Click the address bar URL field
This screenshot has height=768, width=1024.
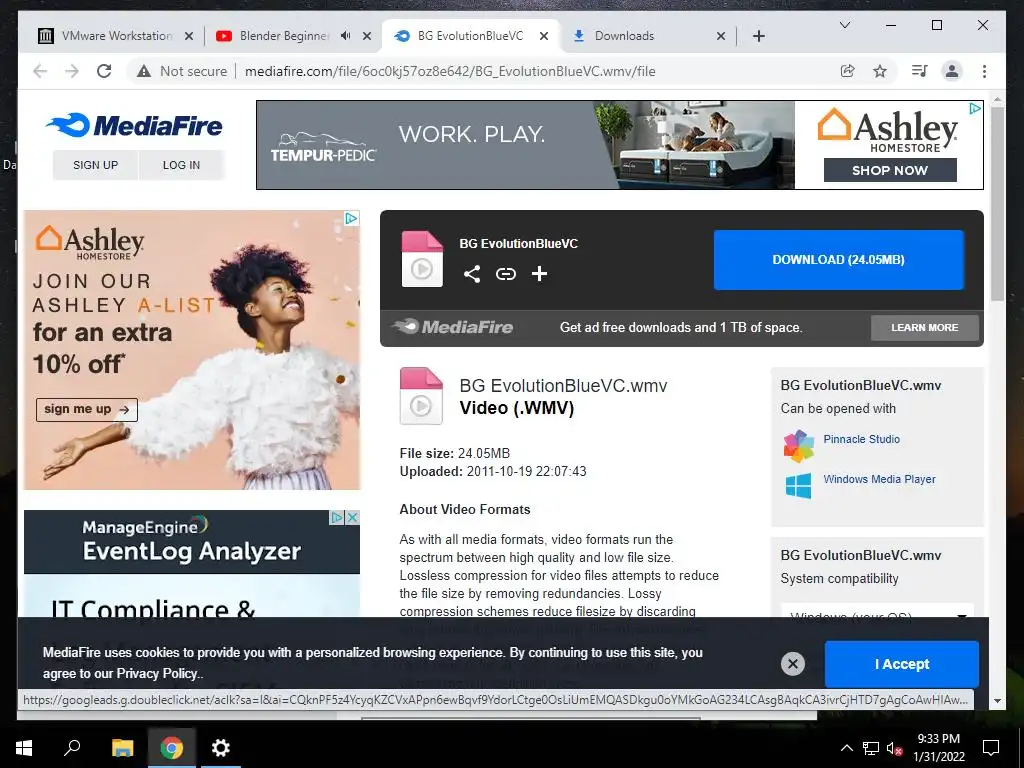coord(450,71)
